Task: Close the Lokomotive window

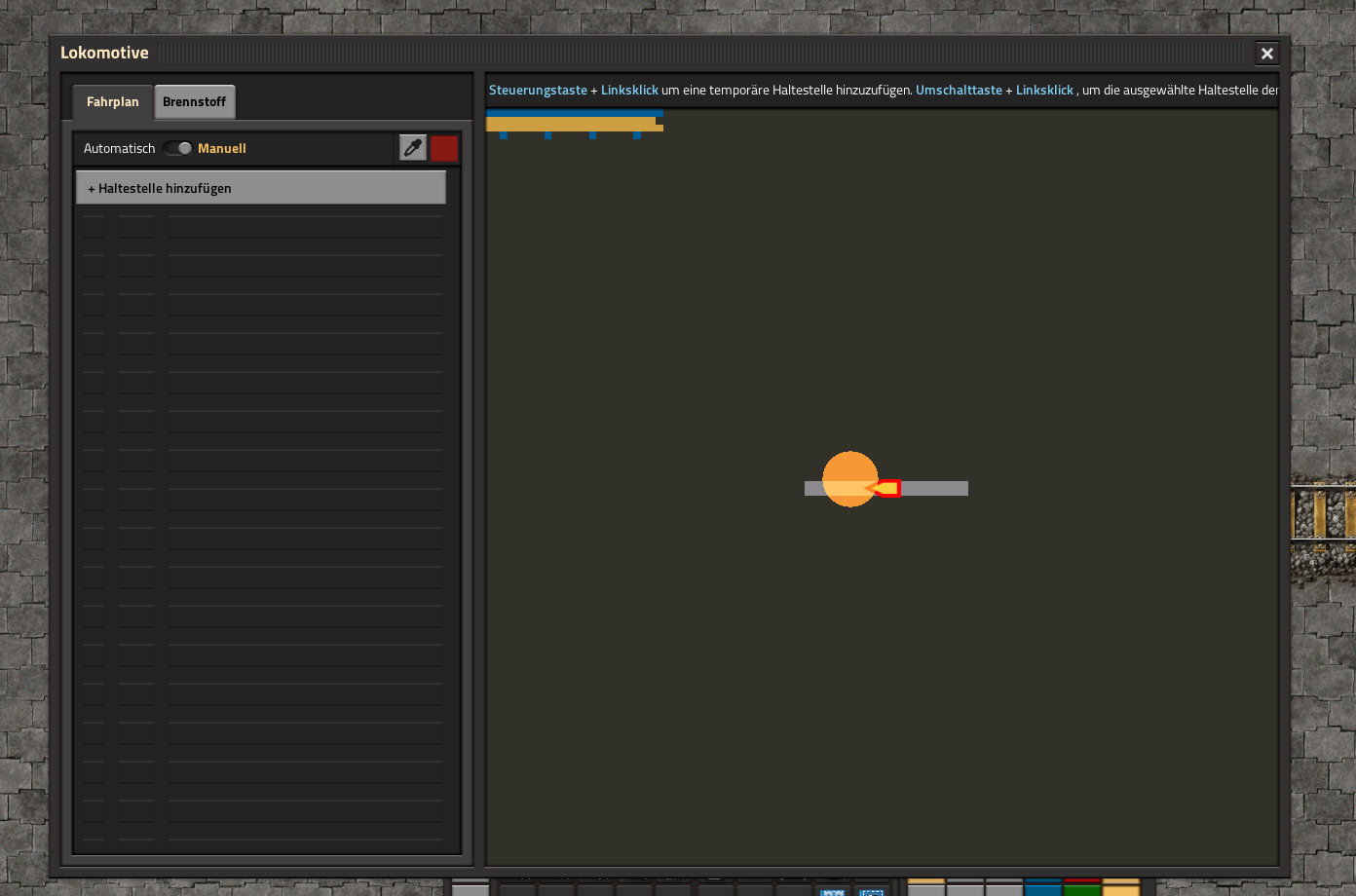Action: pos(1266,54)
